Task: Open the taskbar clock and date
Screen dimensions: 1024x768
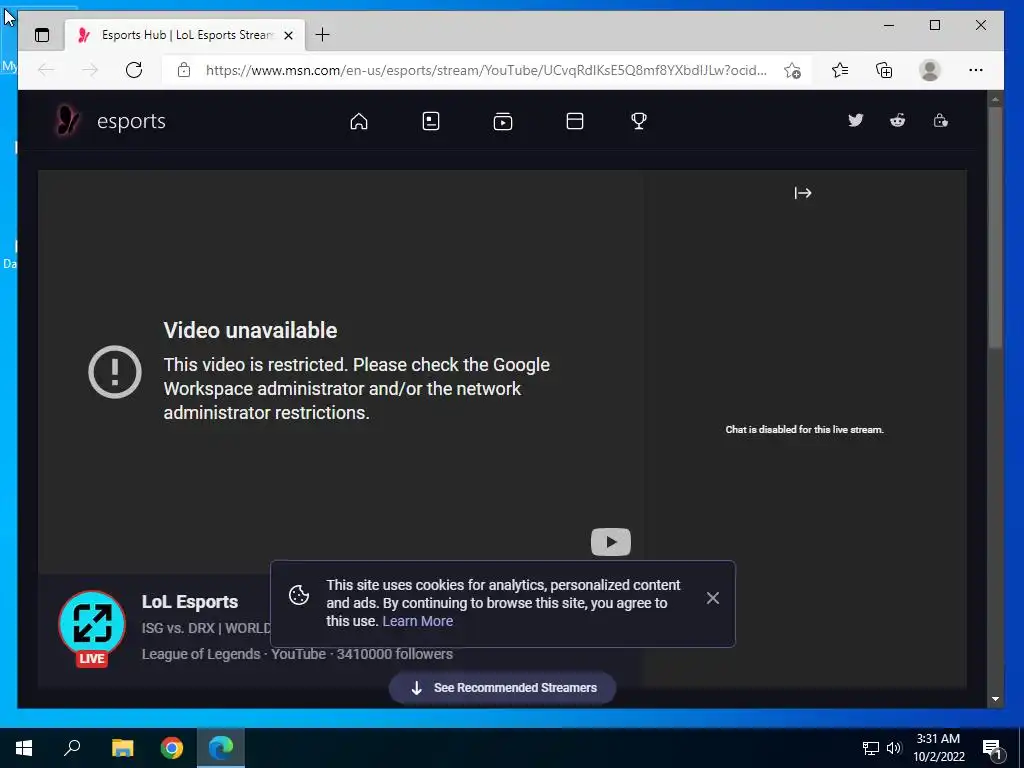Action: tap(938, 748)
